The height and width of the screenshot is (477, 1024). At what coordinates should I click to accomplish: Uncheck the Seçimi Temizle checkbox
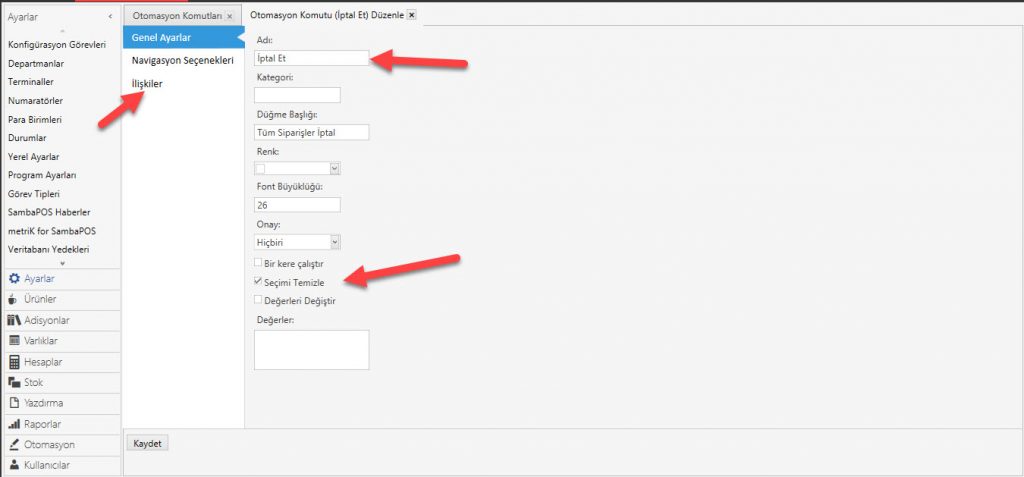pyautogui.click(x=259, y=283)
